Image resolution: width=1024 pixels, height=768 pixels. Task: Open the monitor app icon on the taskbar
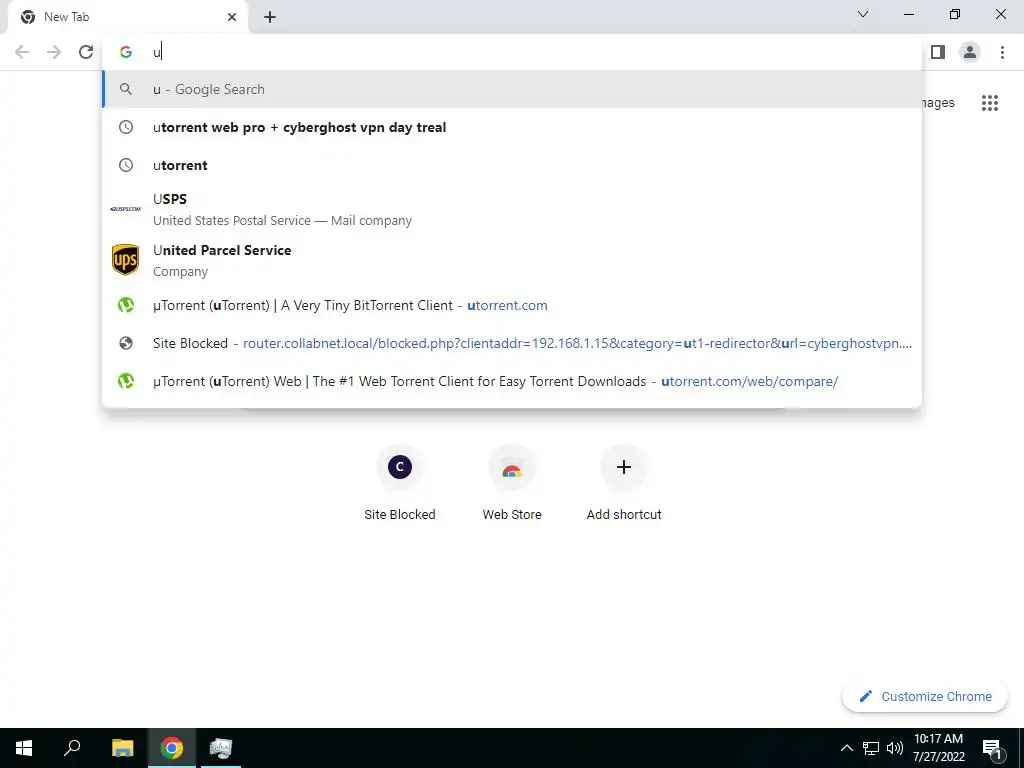coord(221,748)
